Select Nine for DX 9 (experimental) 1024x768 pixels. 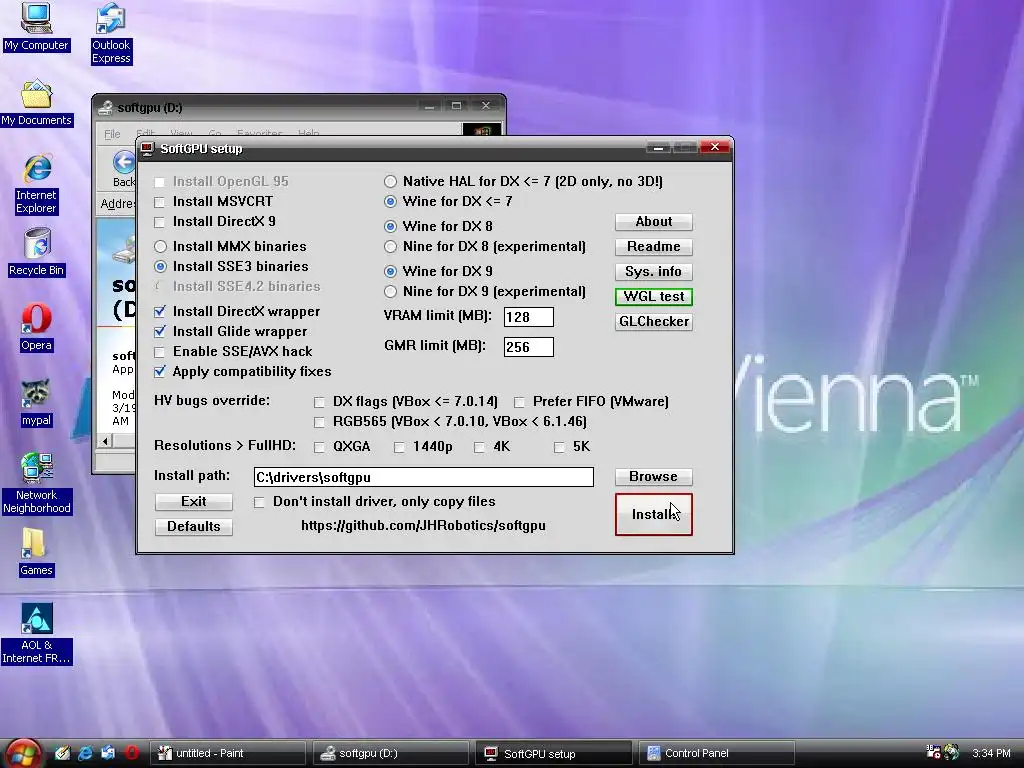click(391, 291)
